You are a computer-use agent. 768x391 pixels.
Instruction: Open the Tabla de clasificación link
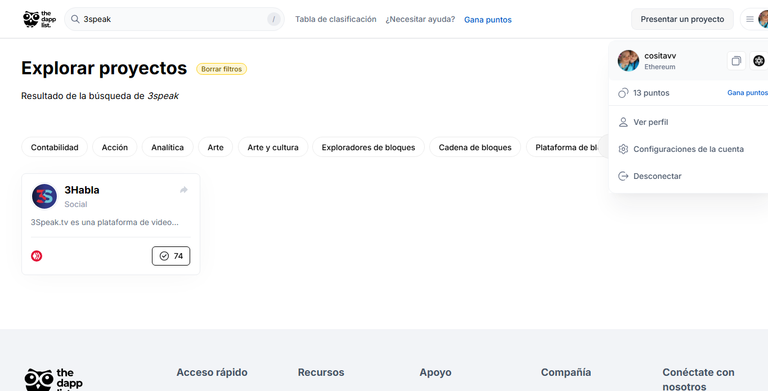(336, 19)
